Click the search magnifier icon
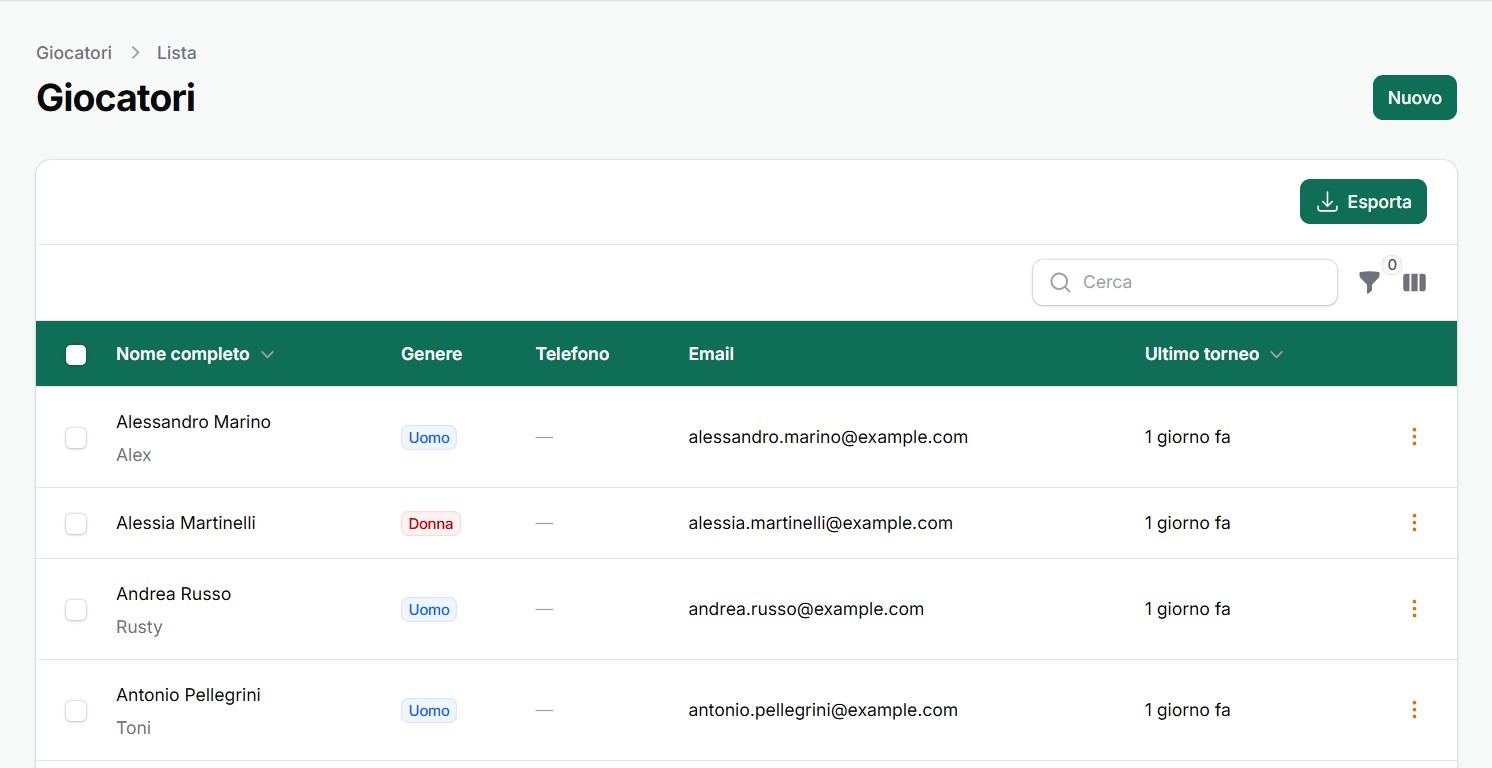Viewport: 1492px width, 768px height. point(1060,283)
